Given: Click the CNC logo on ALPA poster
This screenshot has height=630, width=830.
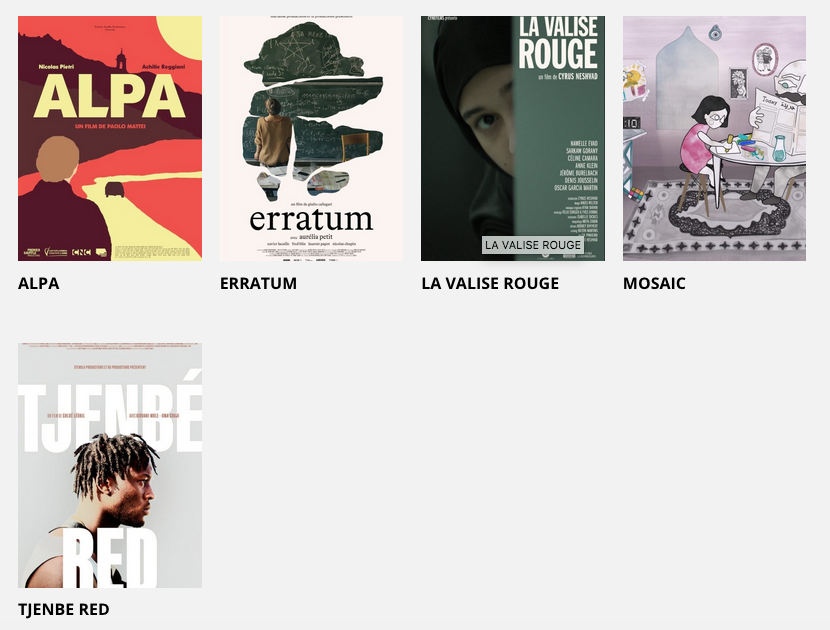Looking at the screenshot, I should click(81, 253).
